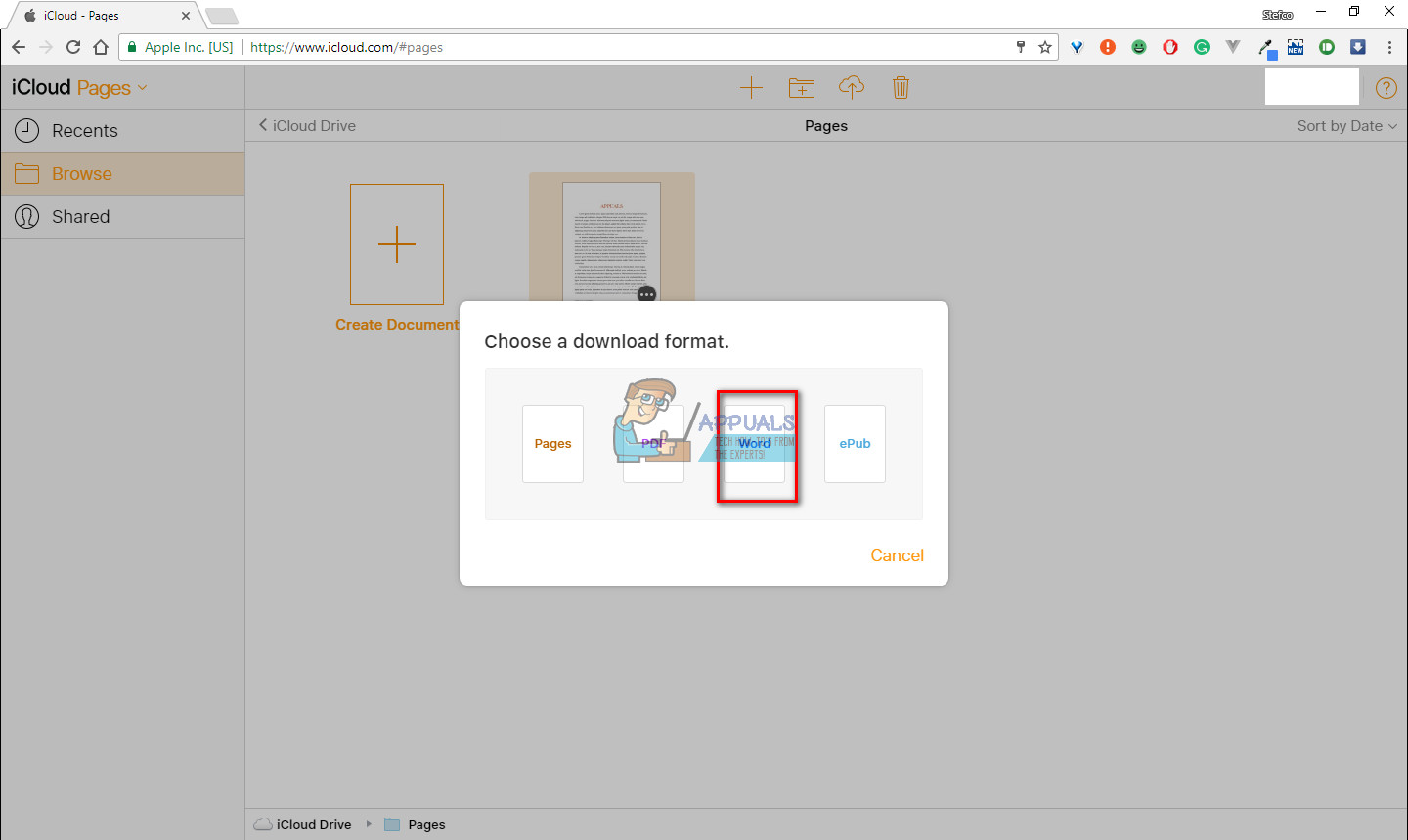The image size is (1408, 840).
Task: Click the Recents clock icon
Action: pos(27,131)
